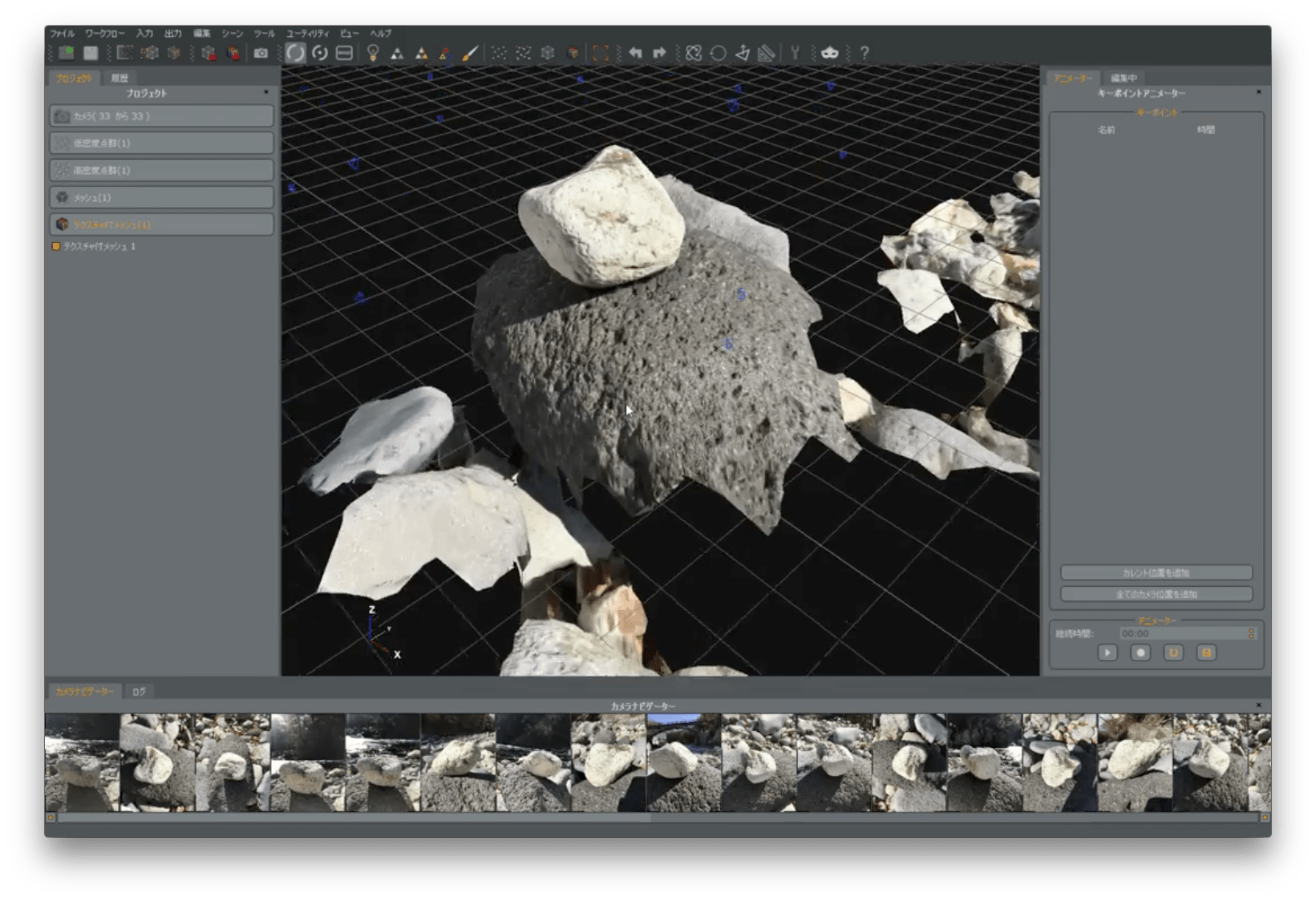The image size is (1316, 901).
Task: Switch to the プロジェクト tab
Action: tap(74, 78)
